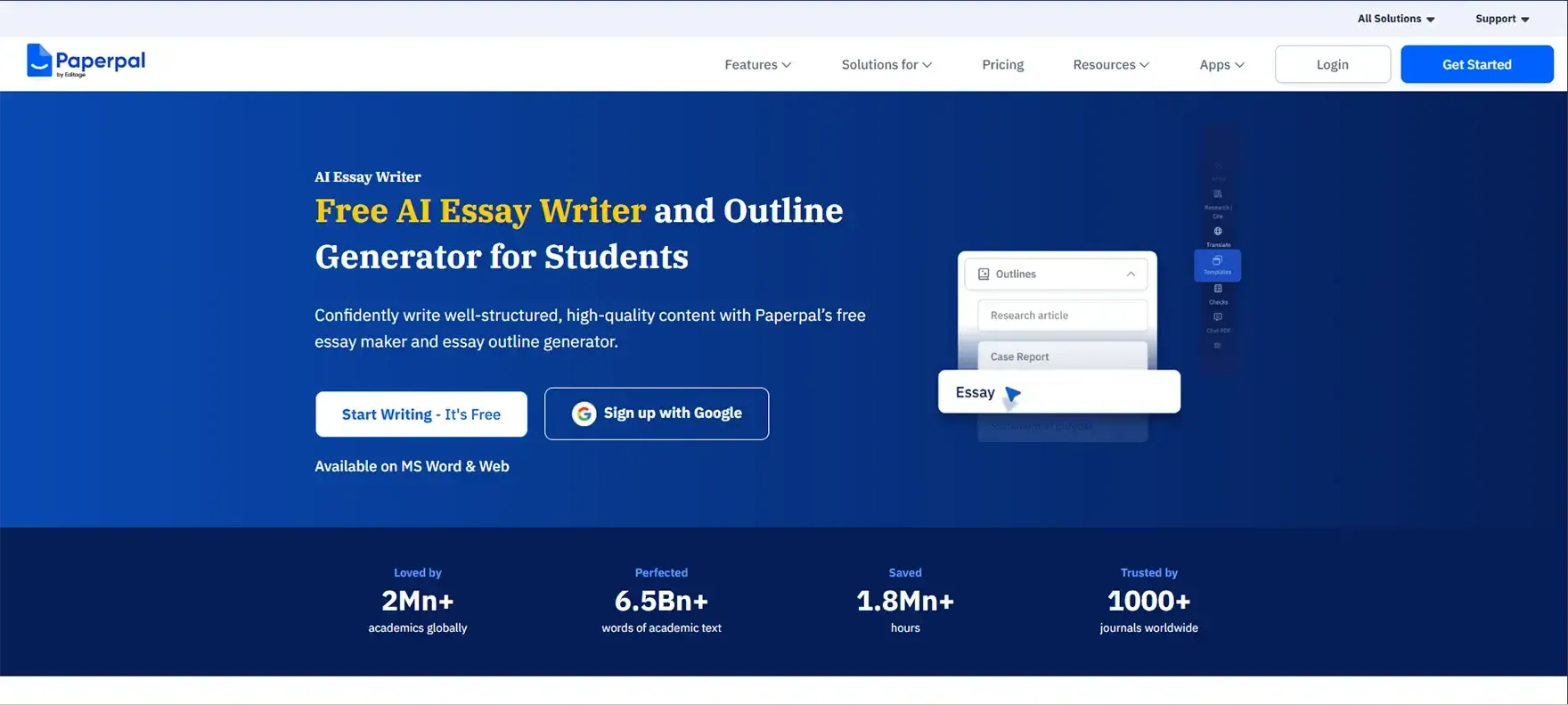Click the Chat PDF icon
The height and width of the screenshot is (705, 1568).
[1218, 318]
